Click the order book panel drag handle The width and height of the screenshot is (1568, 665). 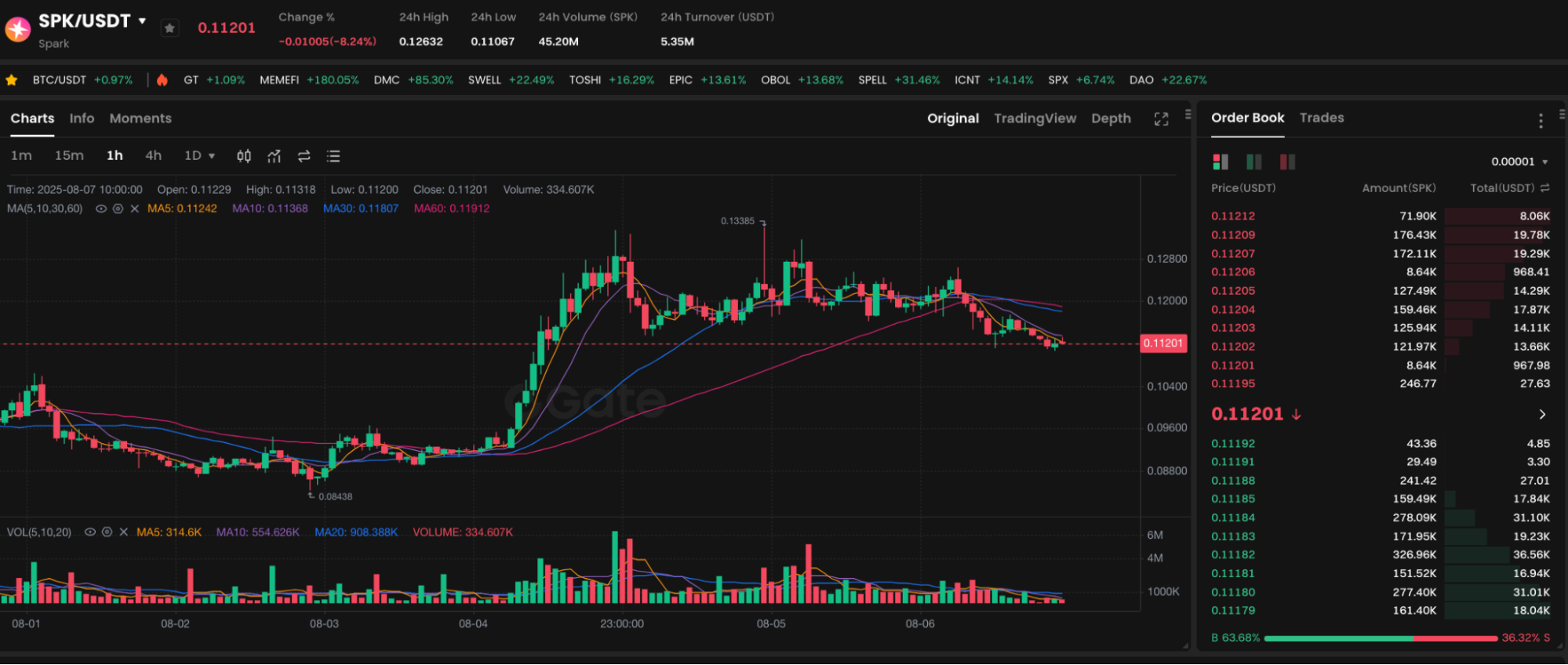click(1562, 114)
